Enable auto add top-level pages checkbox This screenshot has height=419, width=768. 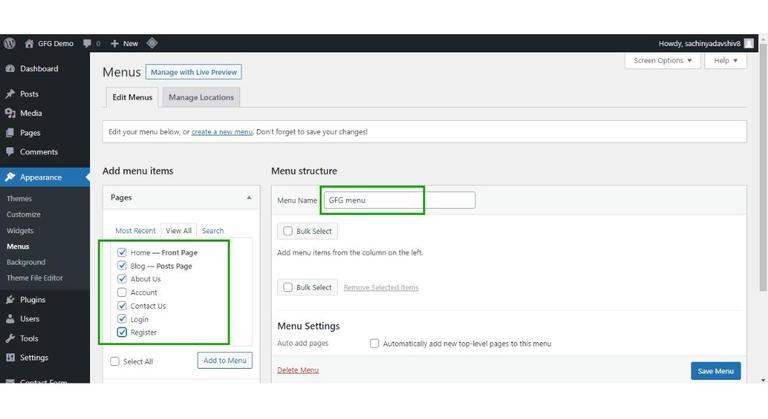375,343
